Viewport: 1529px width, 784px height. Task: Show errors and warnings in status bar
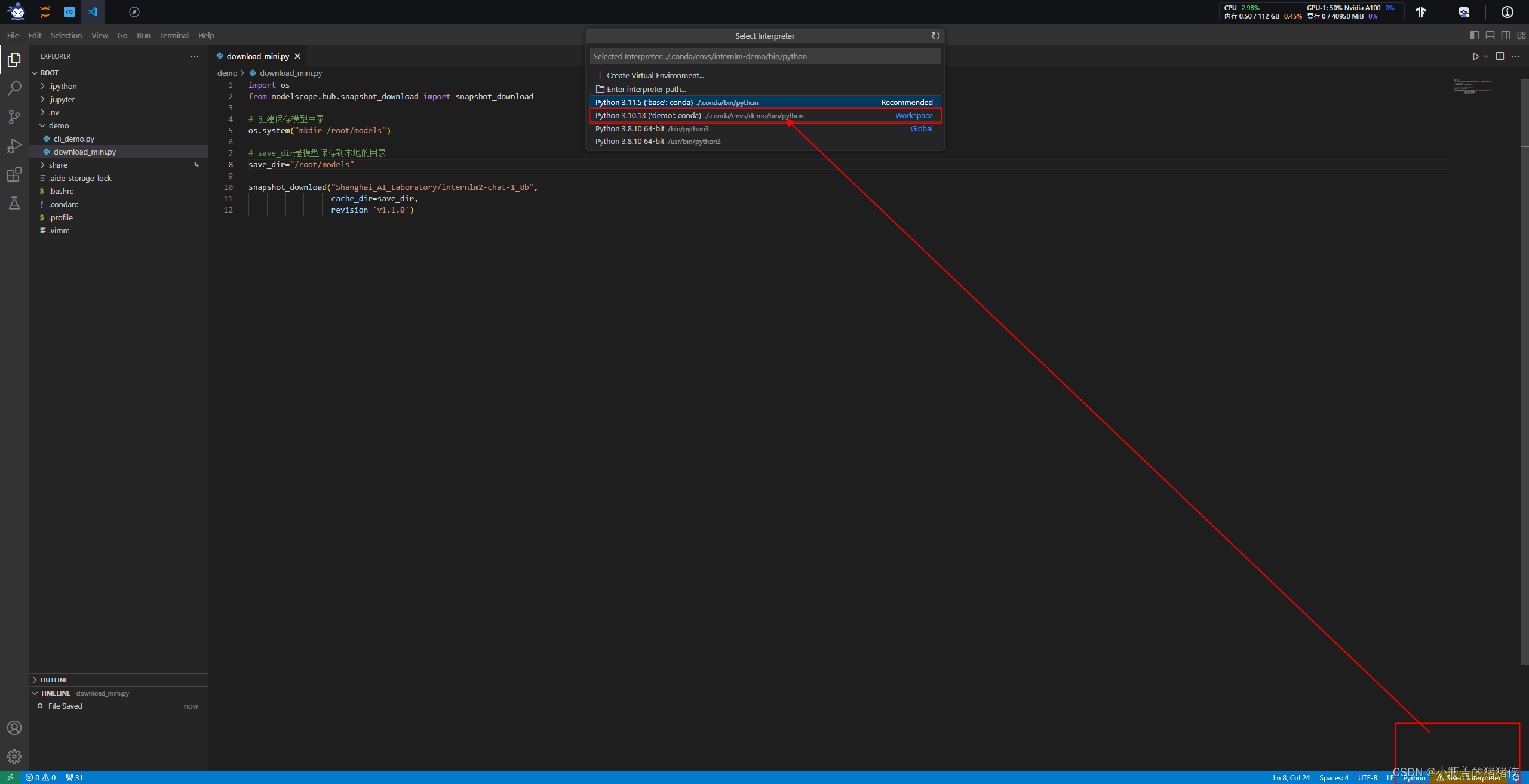point(41,777)
